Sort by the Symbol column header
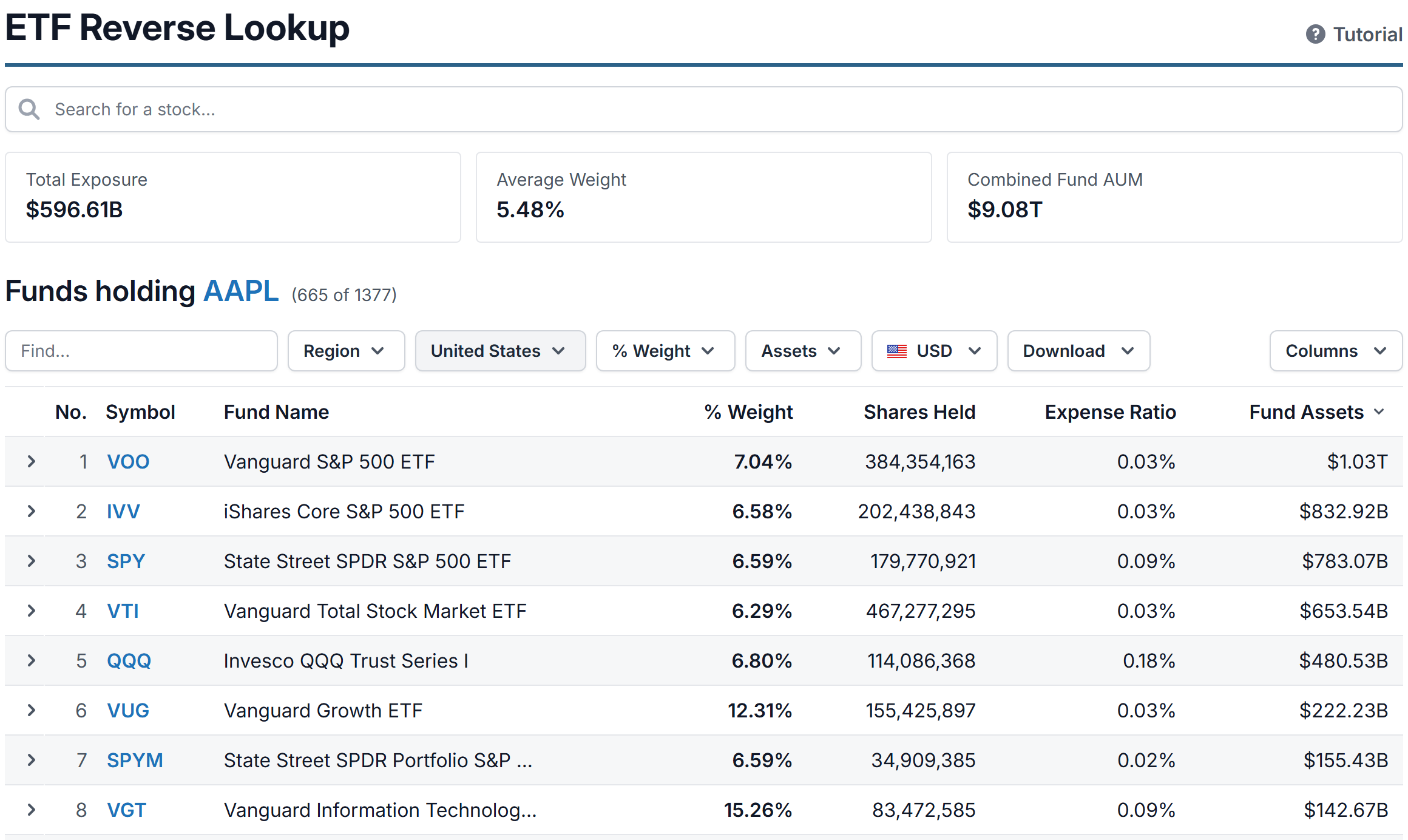This screenshot has width=1408, height=840. [140, 412]
